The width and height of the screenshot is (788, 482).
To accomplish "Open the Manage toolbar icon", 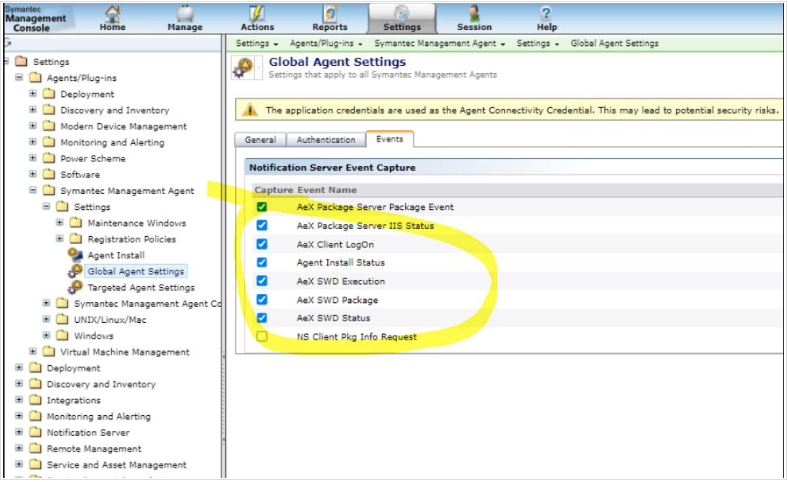I will click(185, 13).
